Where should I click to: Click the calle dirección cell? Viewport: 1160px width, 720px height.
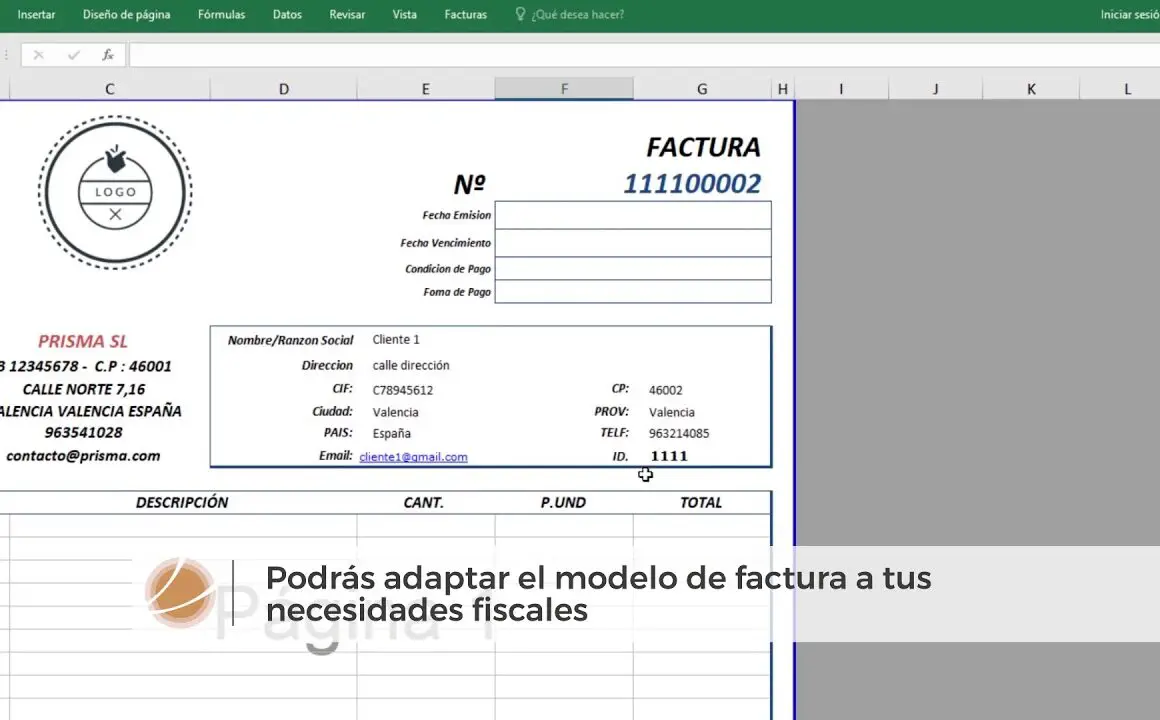(x=411, y=366)
